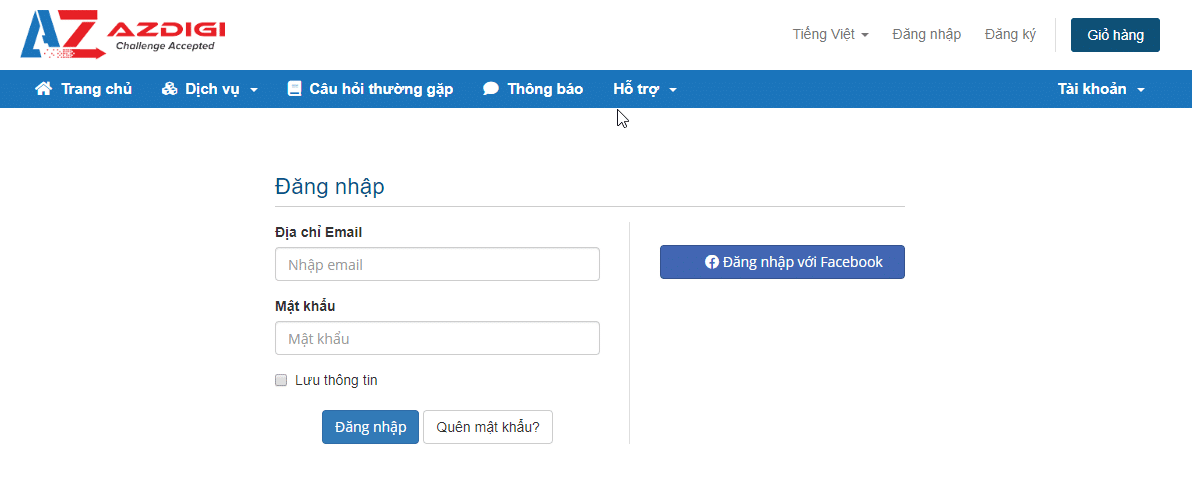The image size is (1192, 490).
Task: Click the cubes icon beside Dịch vụ
Action: click(x=169, y=89)
